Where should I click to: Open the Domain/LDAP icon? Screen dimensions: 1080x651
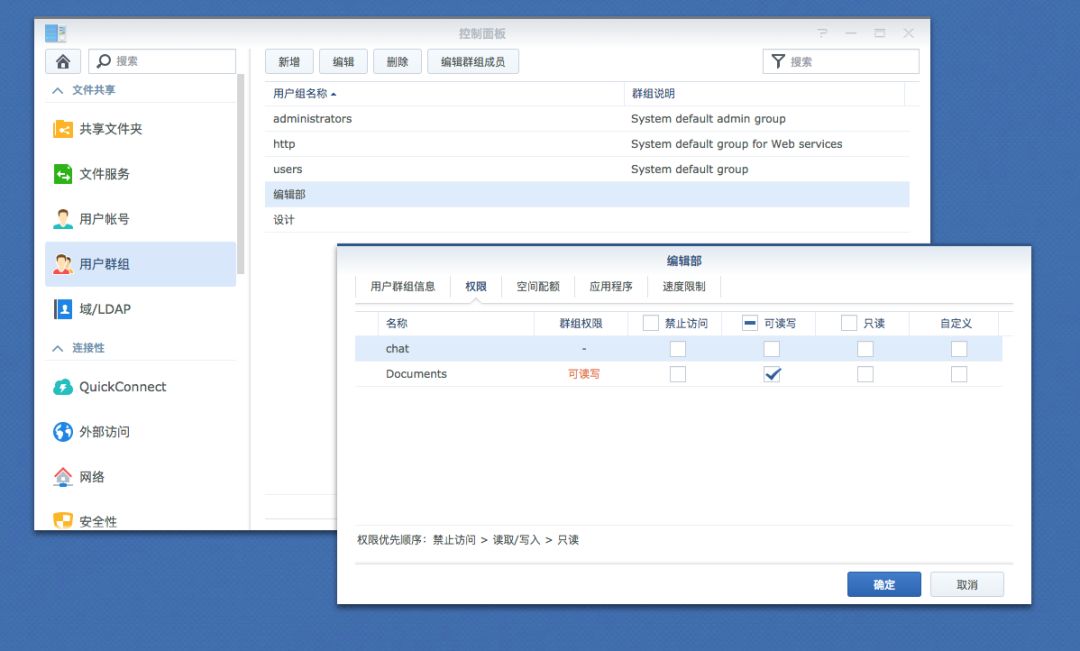tap(63, 309)
